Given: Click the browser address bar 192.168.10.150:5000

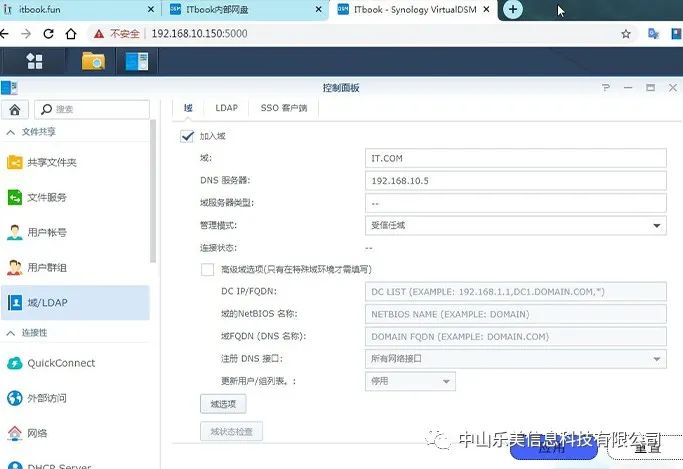Looking at the screenshot, I should pos(199,34).
